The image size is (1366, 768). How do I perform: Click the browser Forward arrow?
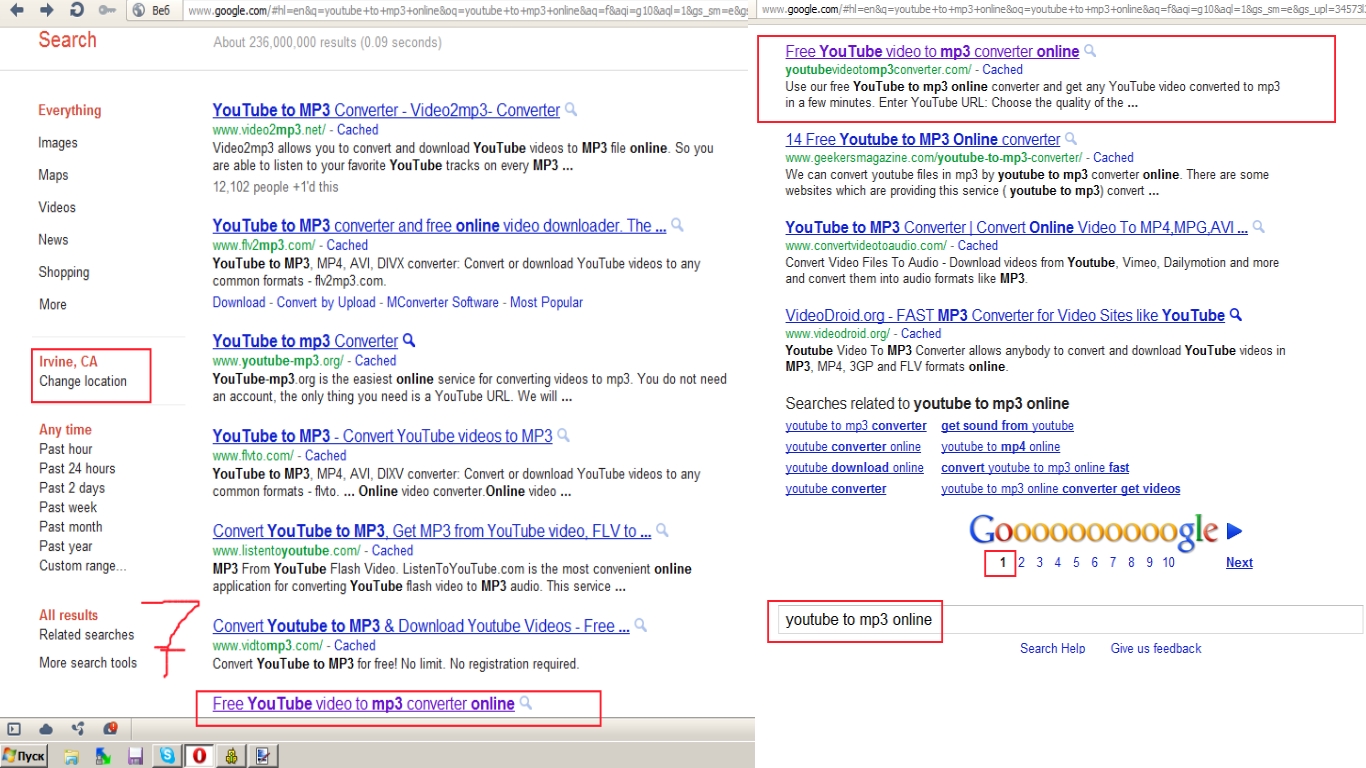[x=47, y=10]
